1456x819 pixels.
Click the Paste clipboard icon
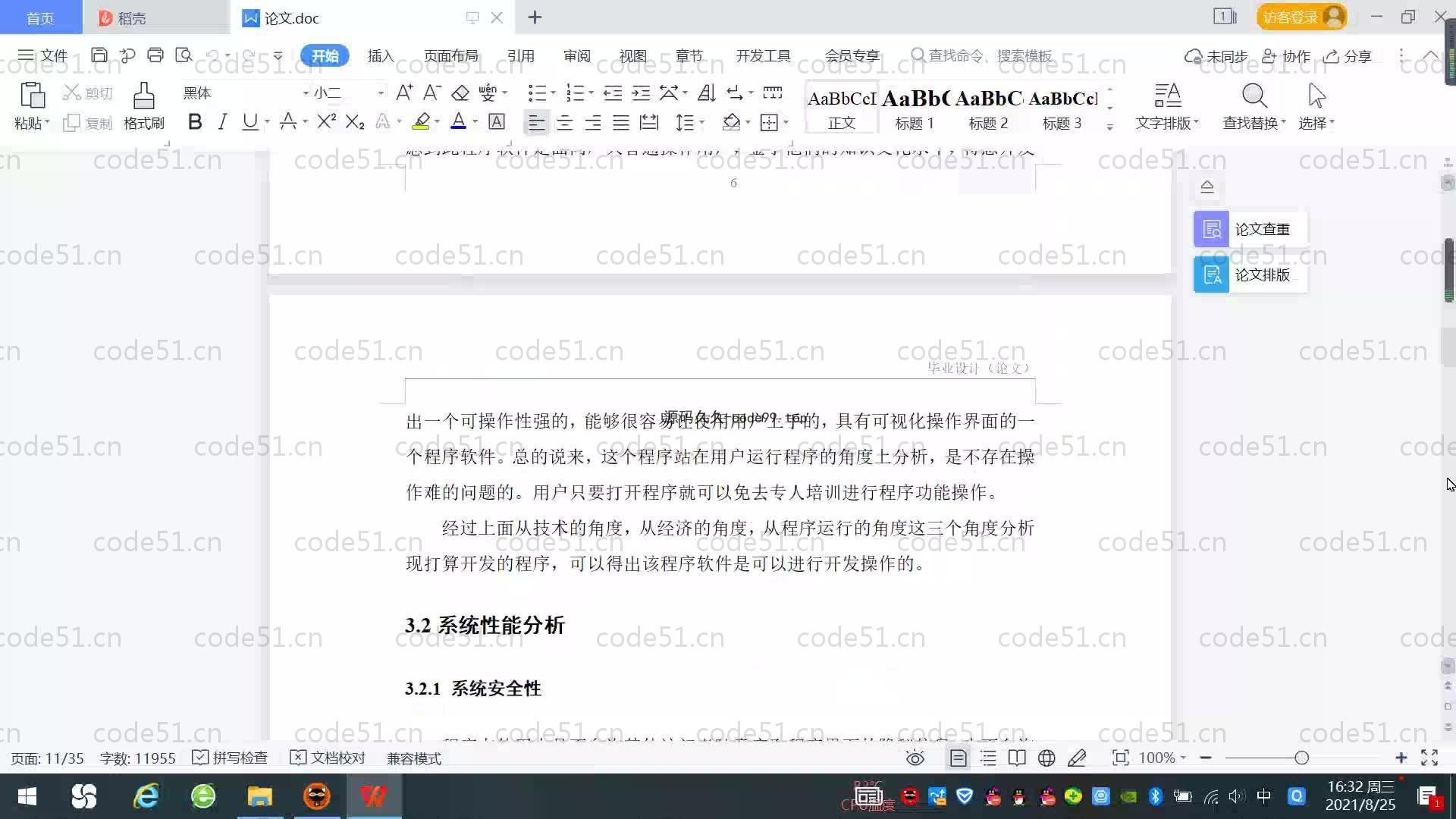pos(32,96)
